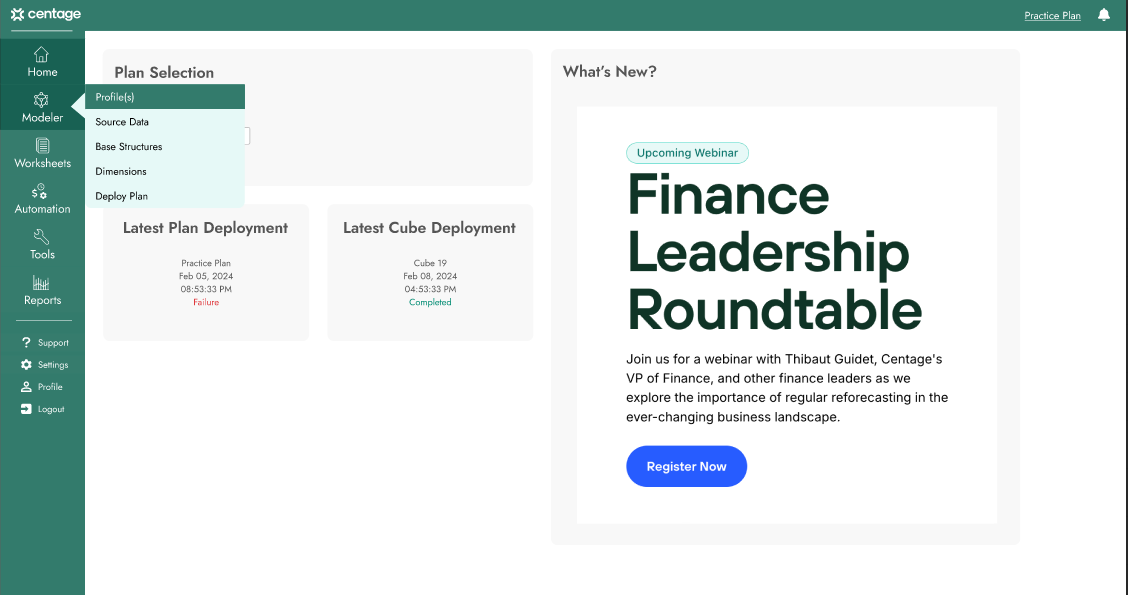Open the Reports chart icon
Screen dimensions: 1128x595
(41, 283)
